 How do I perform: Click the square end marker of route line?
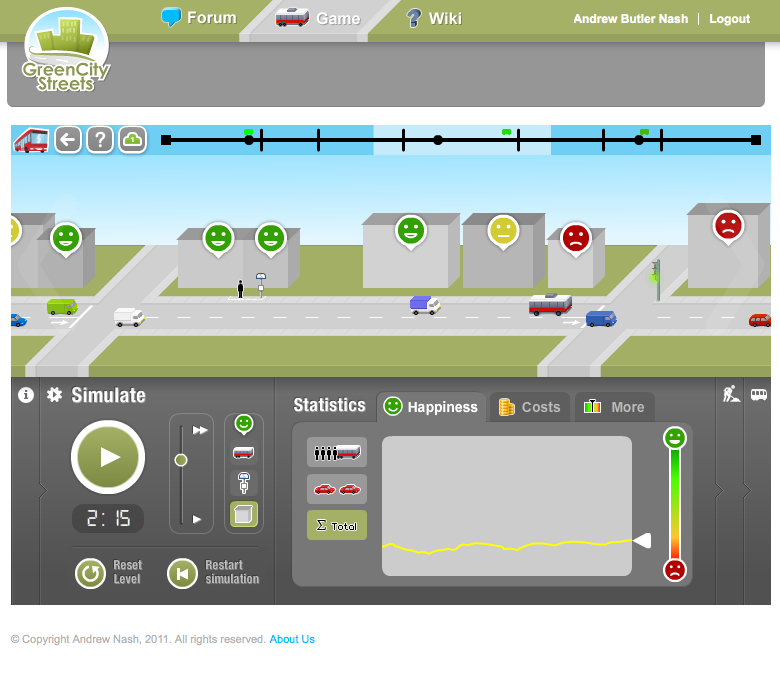[756, 140]
